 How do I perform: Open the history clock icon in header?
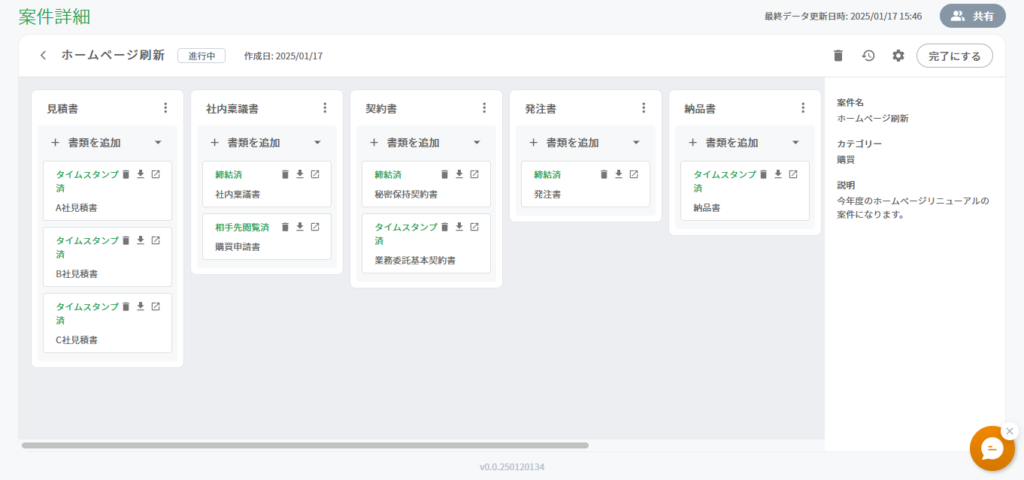(x=868, y=56)
